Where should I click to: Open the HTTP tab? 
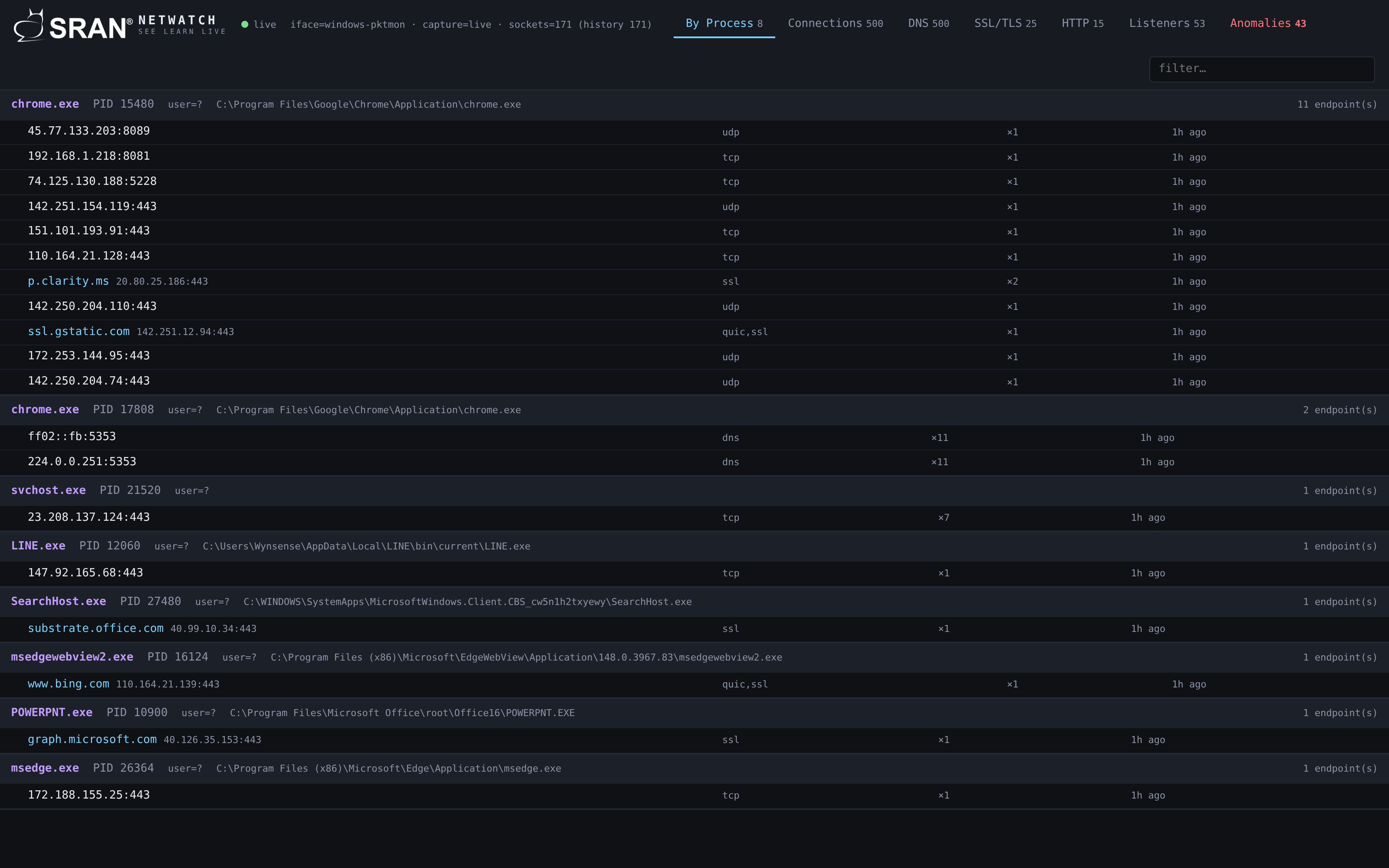pyautogui.click(x=1083, y=23)
